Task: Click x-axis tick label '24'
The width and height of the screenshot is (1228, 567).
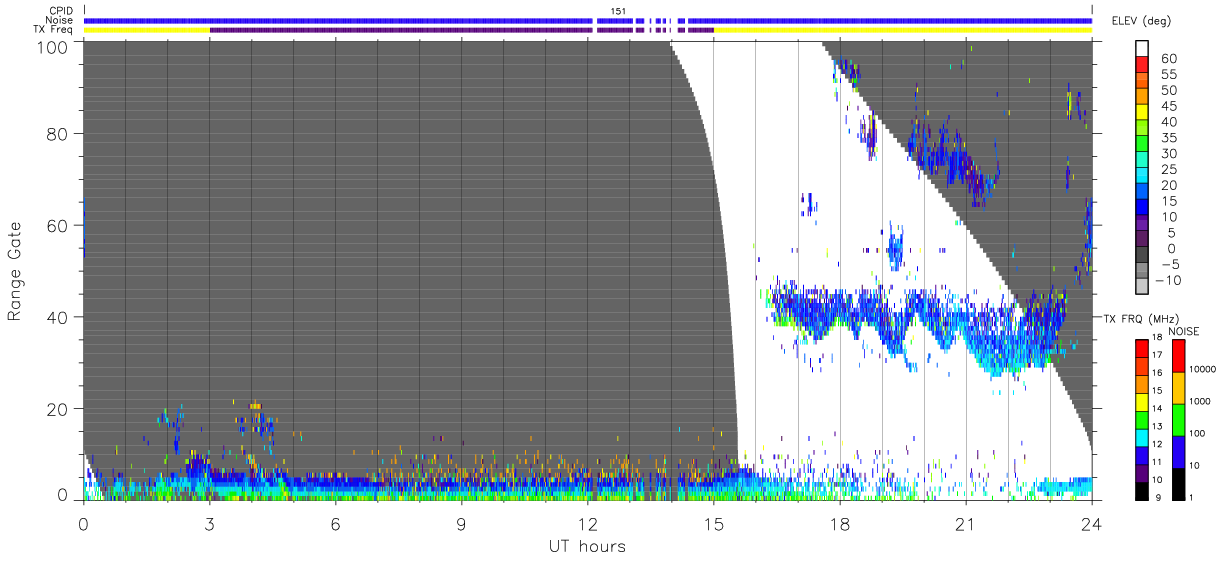Action: click(1091, 523)
